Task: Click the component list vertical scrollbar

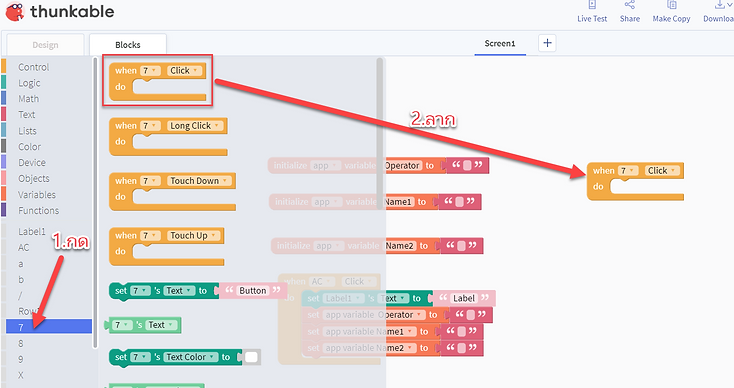Action: click(95, 202)
